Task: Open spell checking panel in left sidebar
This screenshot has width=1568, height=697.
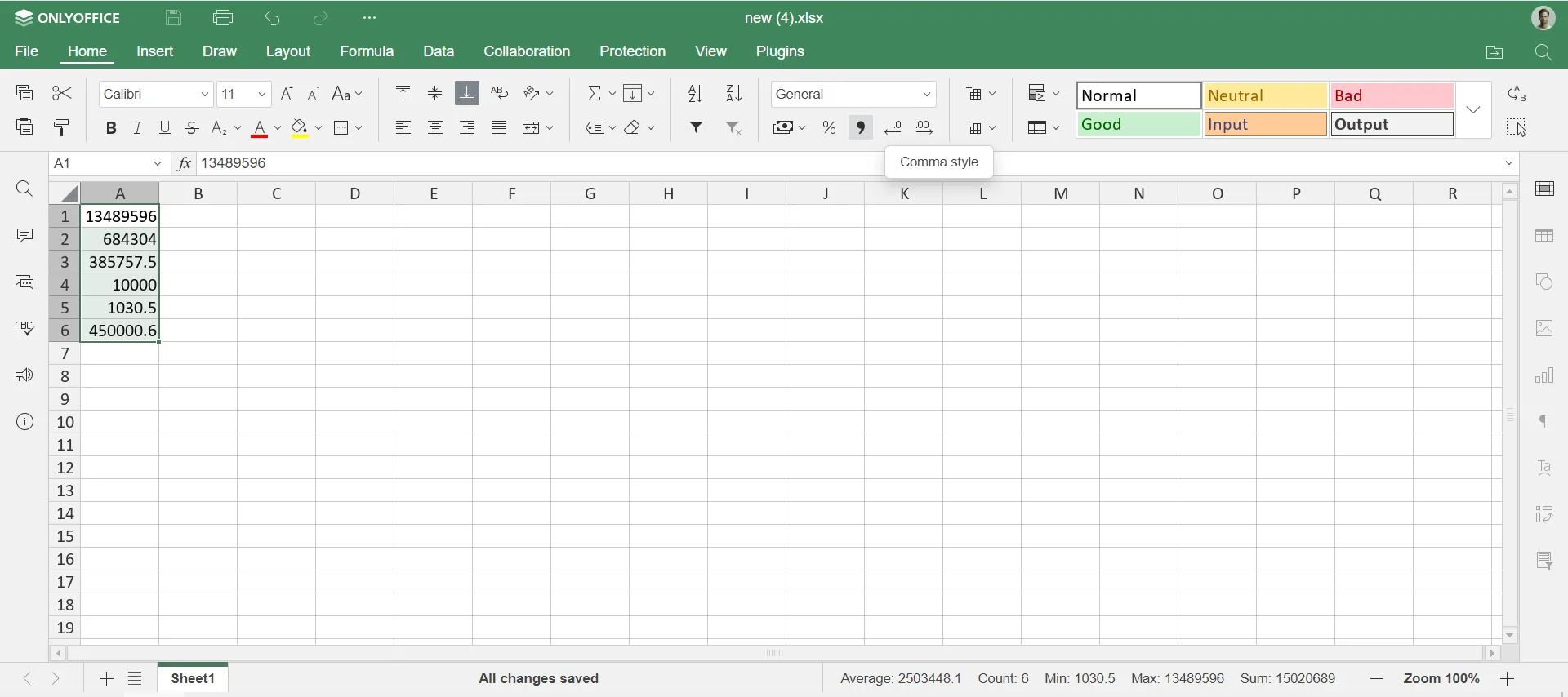Action: [24, 328]
